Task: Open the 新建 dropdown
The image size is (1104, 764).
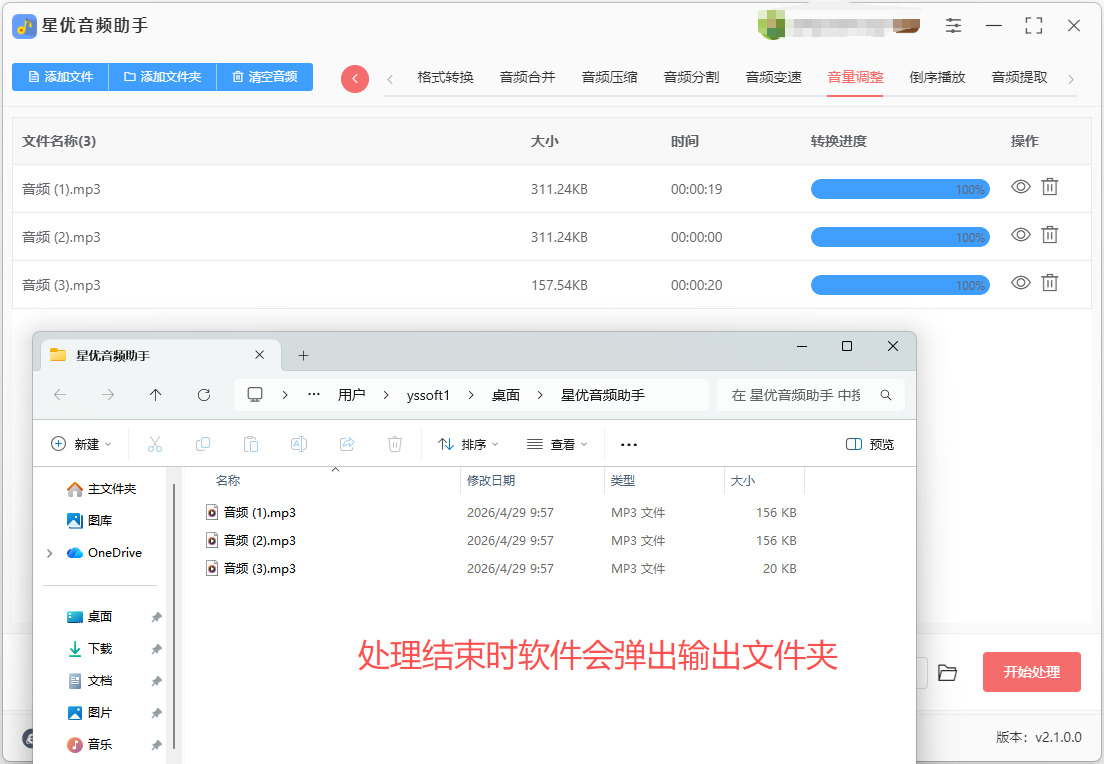Action: [x=81, y=444]
